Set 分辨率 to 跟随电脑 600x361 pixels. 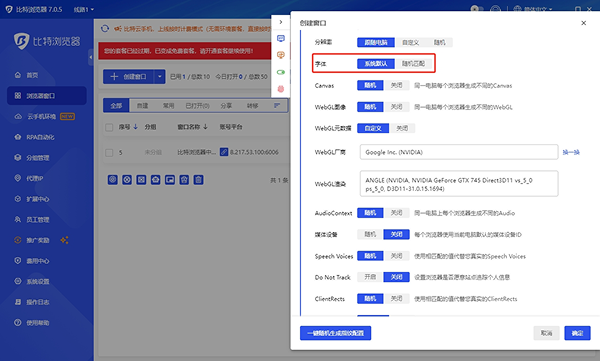coord(376,42)
